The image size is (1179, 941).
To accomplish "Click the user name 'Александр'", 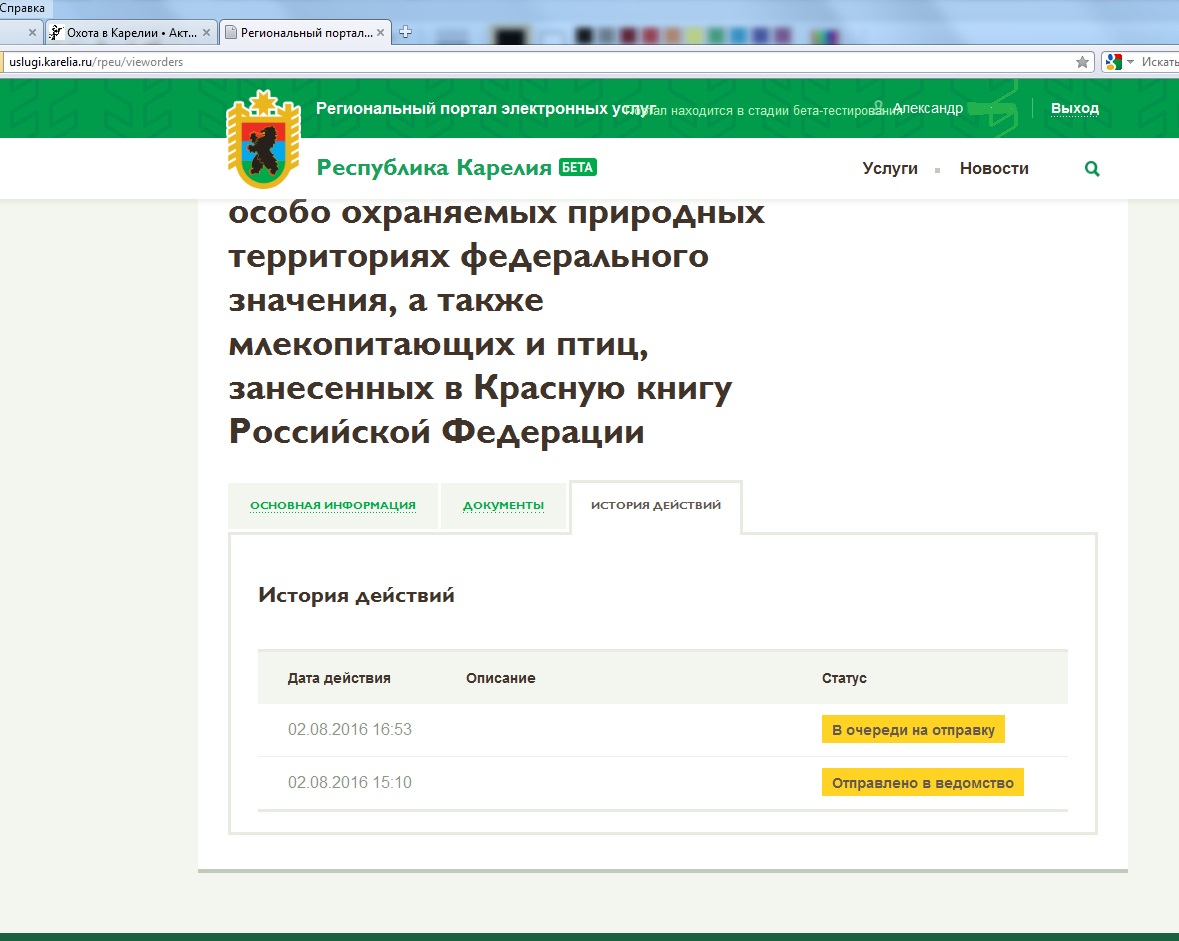I will point(927,108).
